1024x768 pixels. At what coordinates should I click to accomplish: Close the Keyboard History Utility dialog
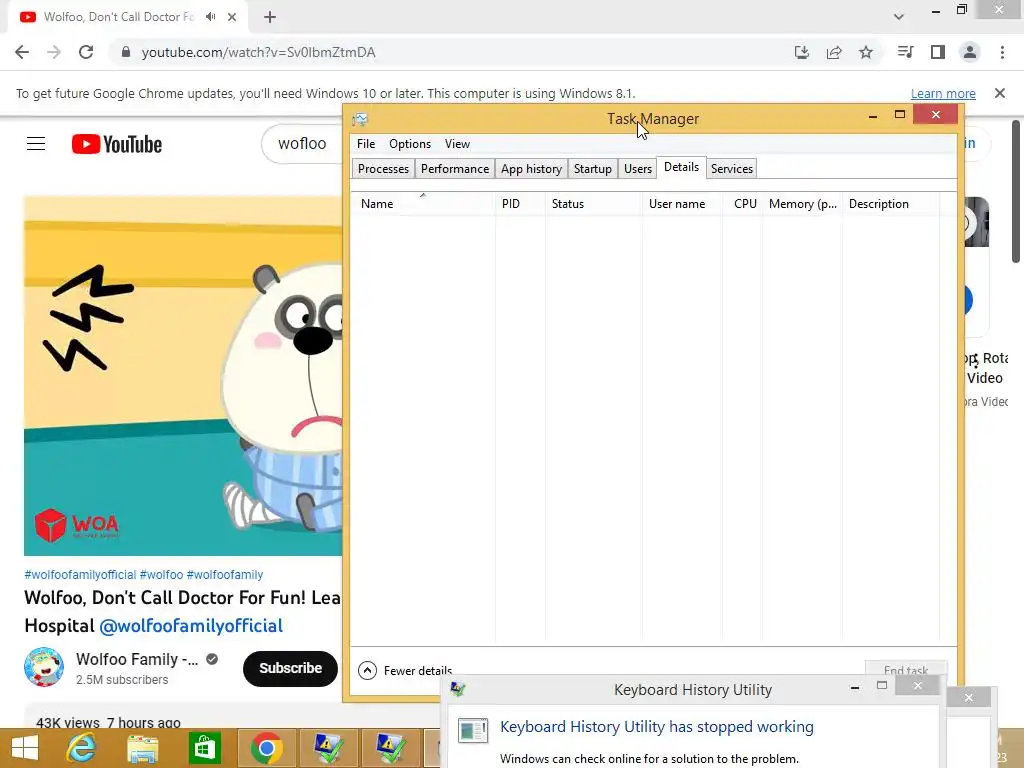pyautogui.click(x=918, y=685)
